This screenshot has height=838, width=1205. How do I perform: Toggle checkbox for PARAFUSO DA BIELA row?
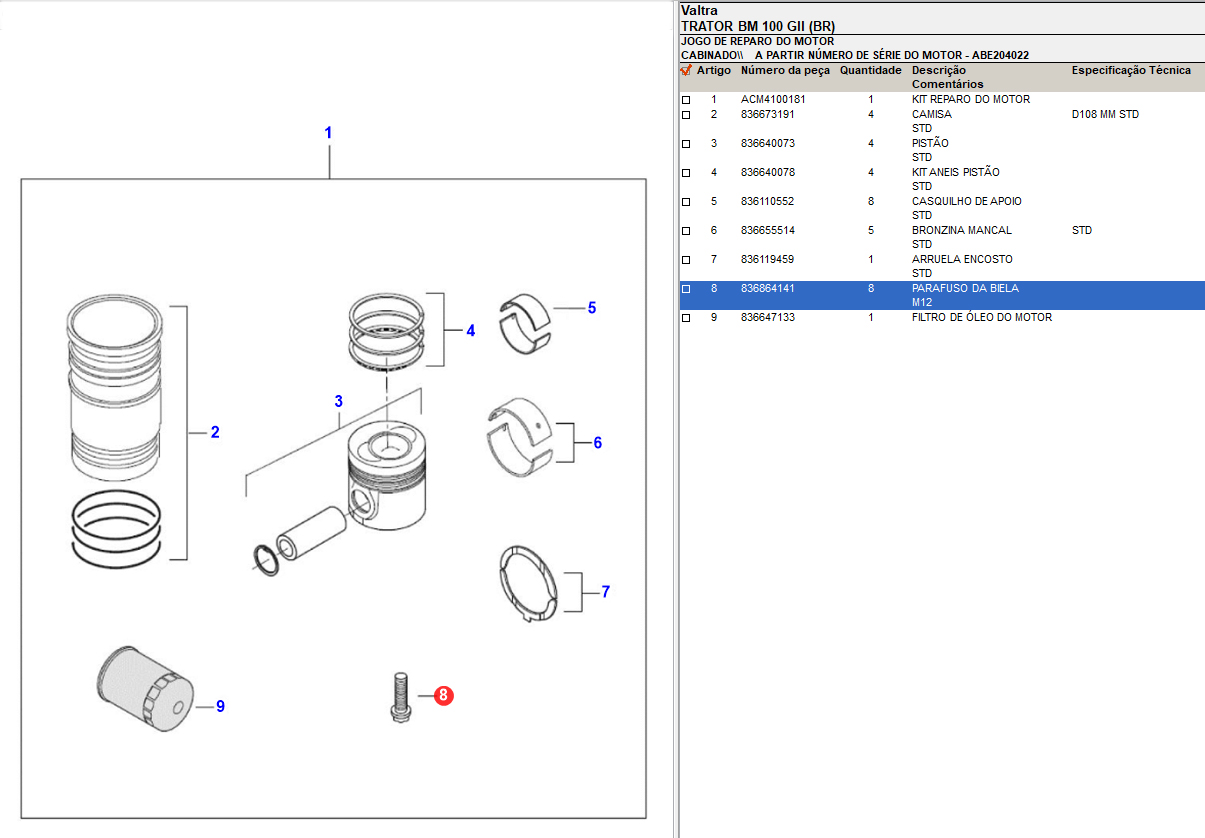(x=686, y=289)
